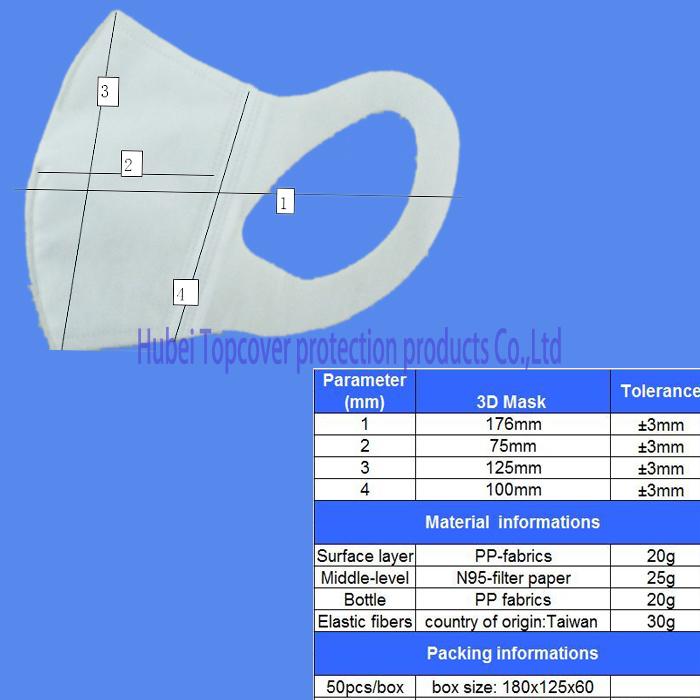
Task: Select the 'Surface layer' cell
Action: [x=365, y=555]
